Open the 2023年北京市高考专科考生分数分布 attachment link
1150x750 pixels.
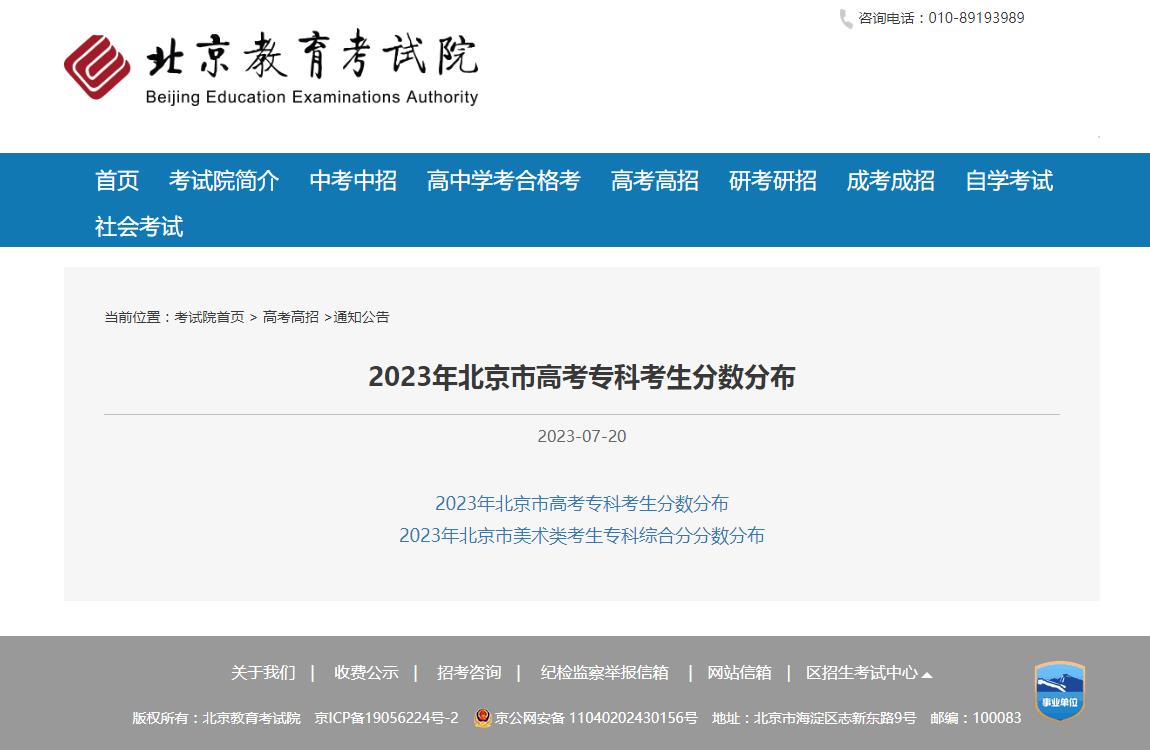[582, 504]
